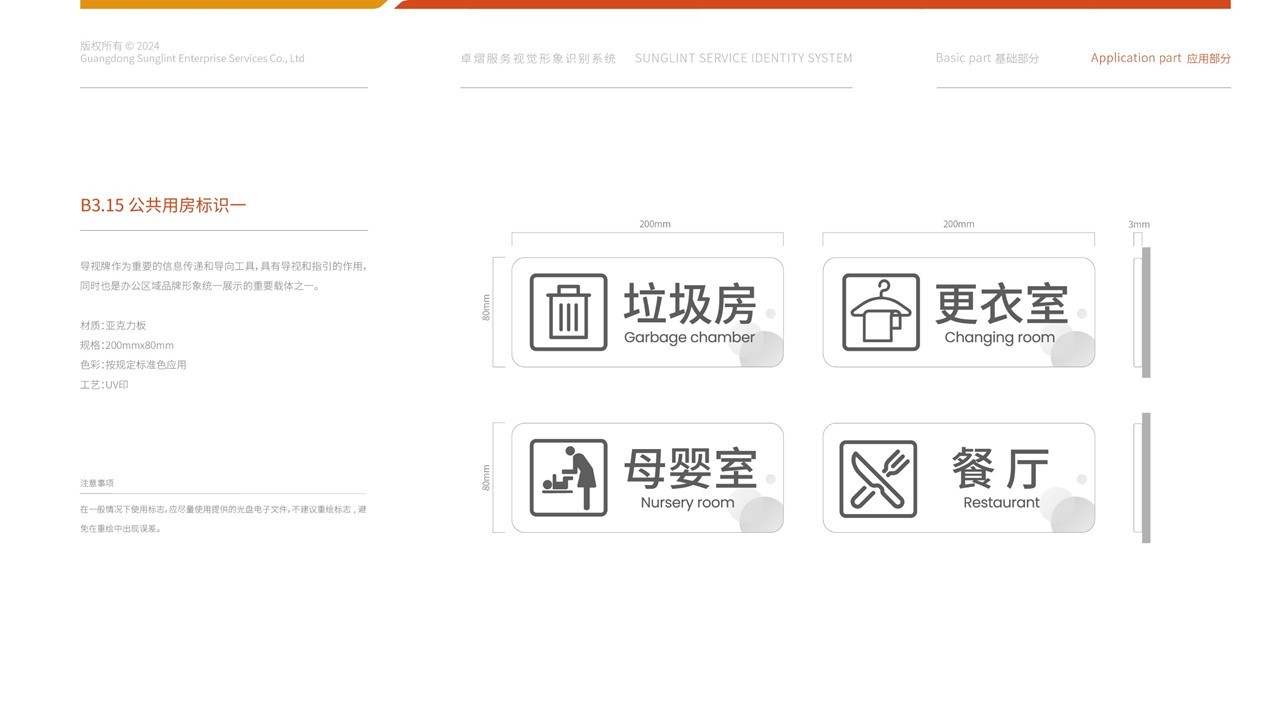This screenshot has width=1280, height=720.
Task: Select the clothes hanger icon on Changing room sign
Action: [882, 311]
